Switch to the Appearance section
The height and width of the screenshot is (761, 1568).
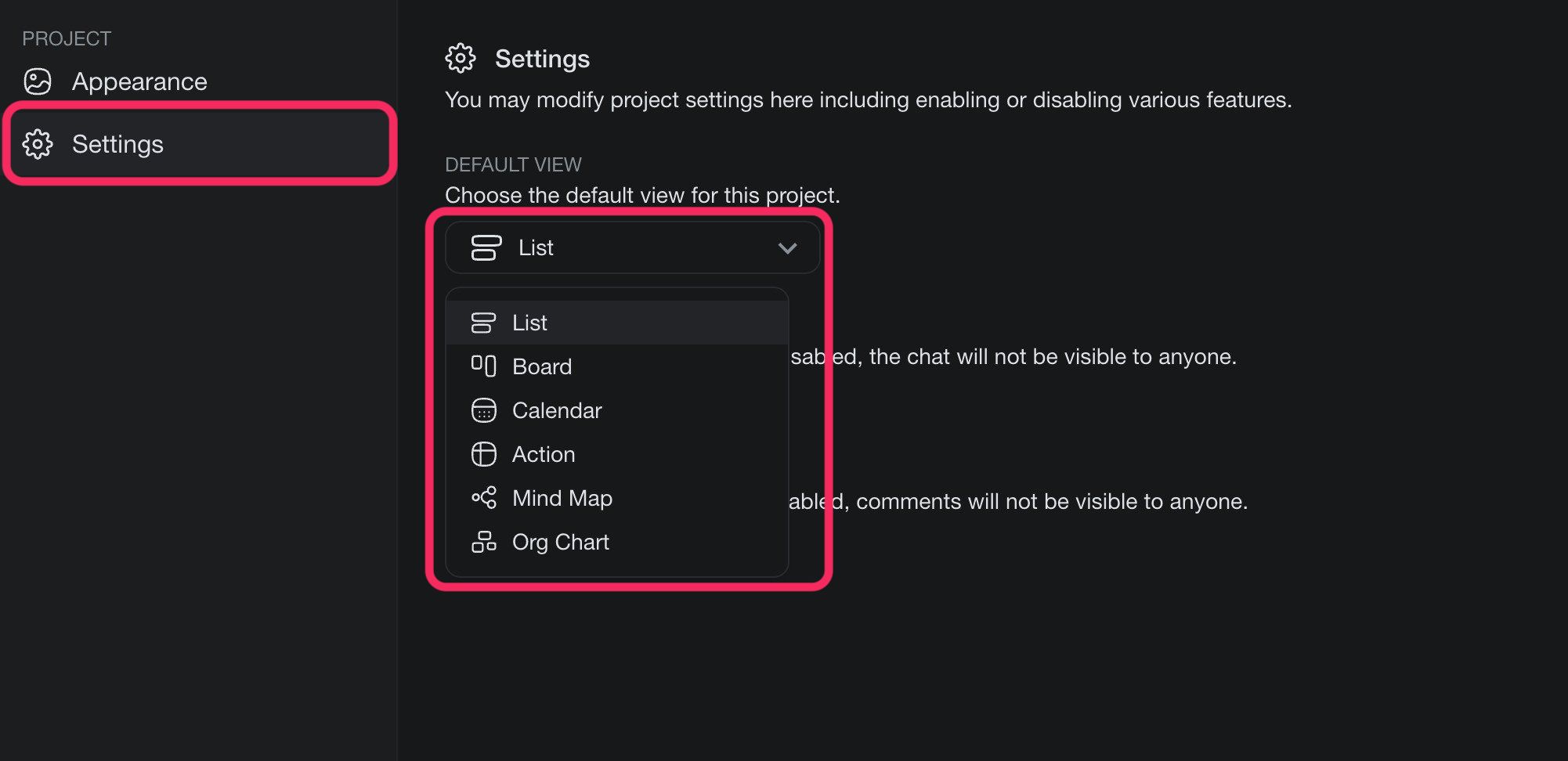(x=140, y=81)
